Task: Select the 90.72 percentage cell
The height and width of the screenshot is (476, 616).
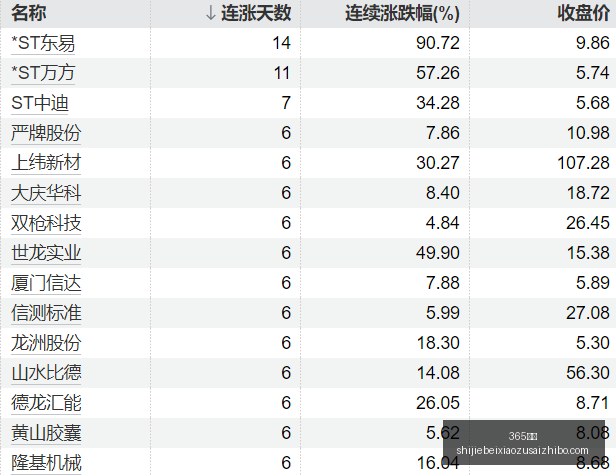Action: pos(438,43)
